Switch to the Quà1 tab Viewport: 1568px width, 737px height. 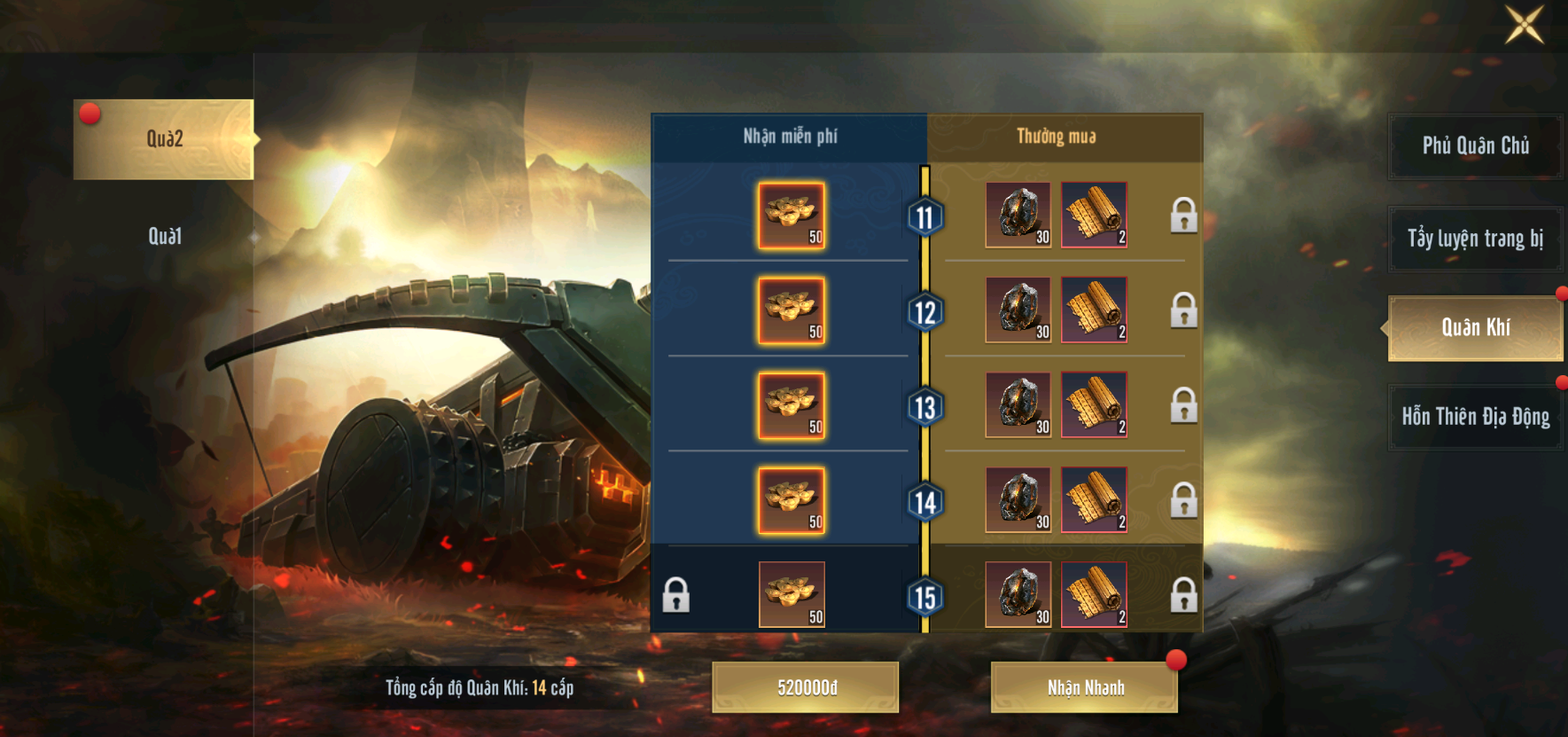coord(165,236)
